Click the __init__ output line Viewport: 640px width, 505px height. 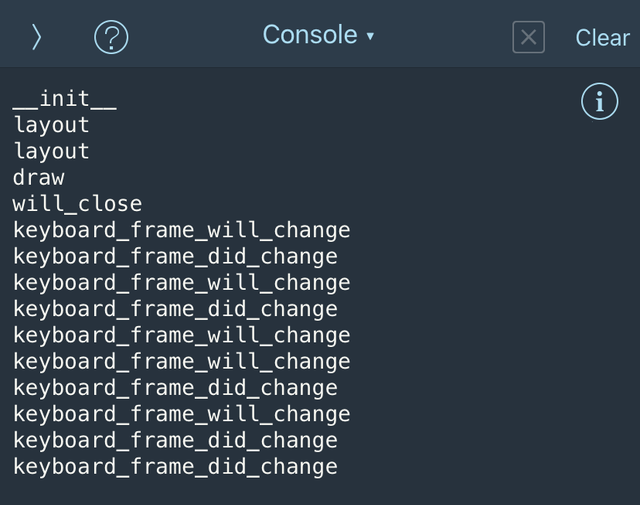coord(65,99)
